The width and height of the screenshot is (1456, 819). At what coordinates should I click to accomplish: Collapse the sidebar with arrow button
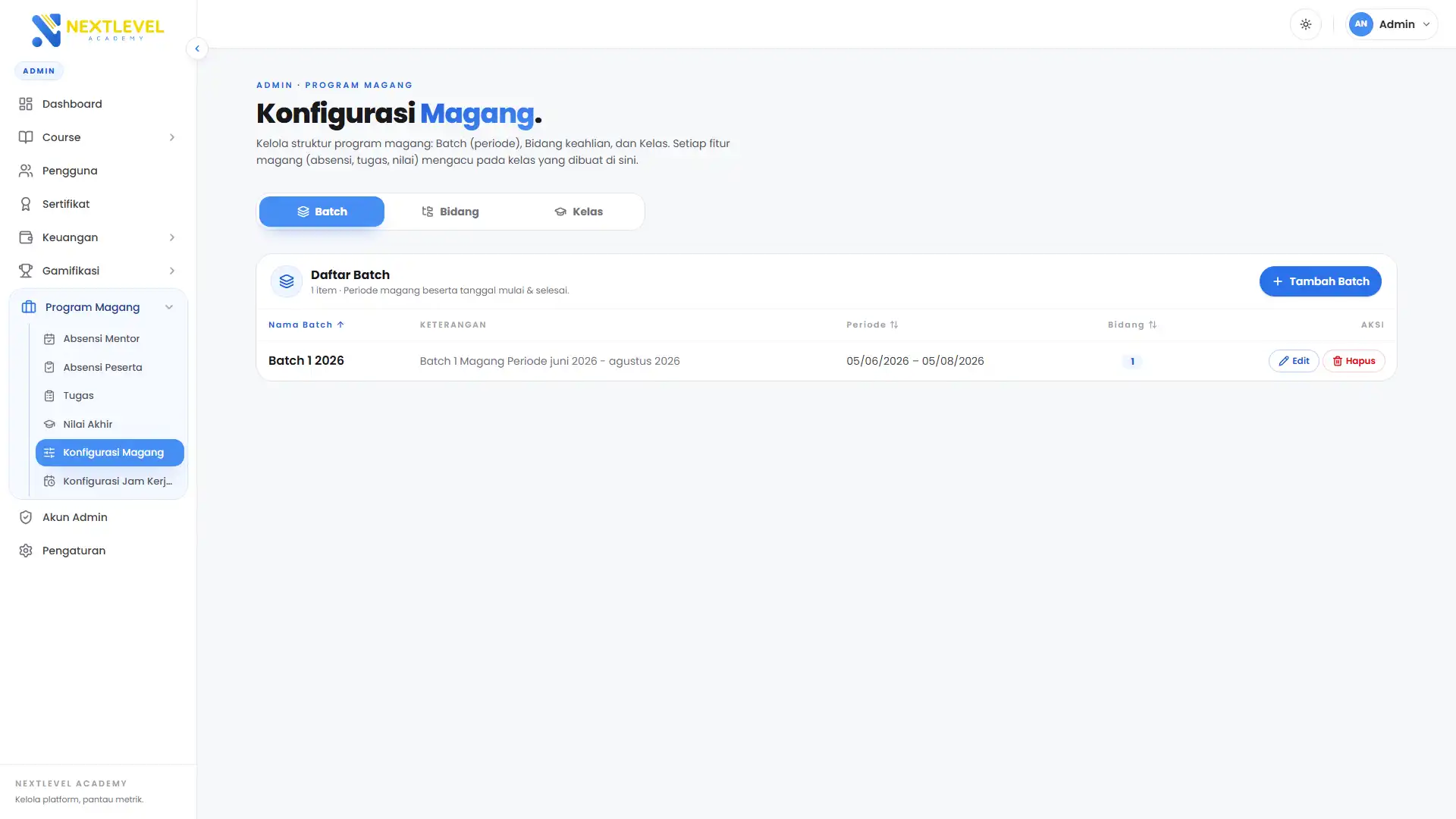click(x=197, y=49)
